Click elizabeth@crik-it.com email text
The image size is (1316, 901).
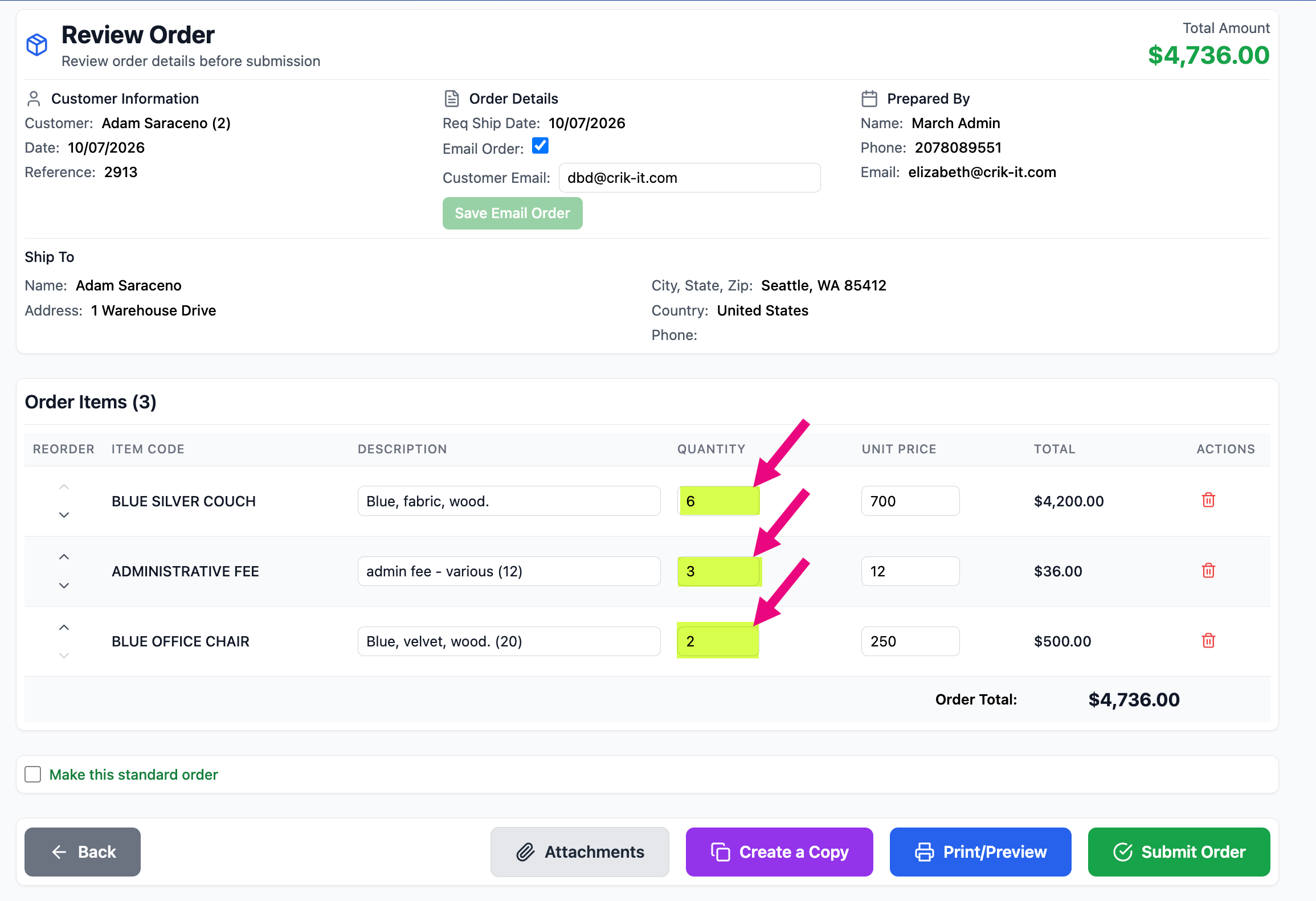(982, 172)
